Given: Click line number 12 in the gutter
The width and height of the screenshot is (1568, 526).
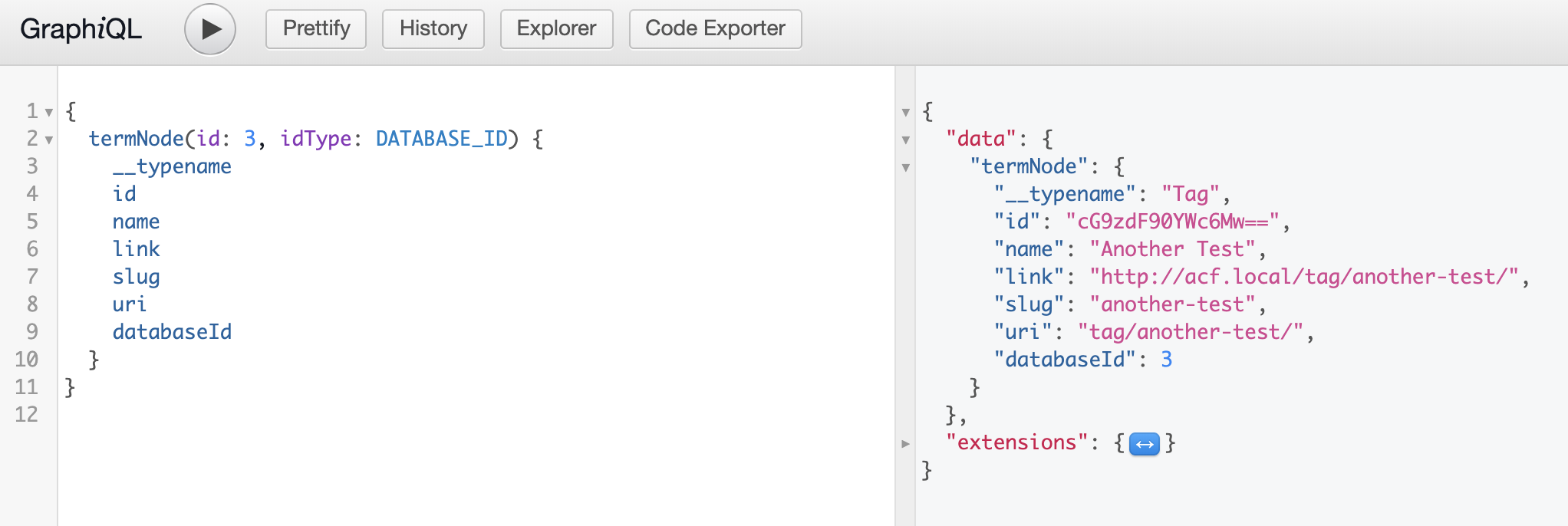Looking at the screenshot, I should pos(27,415).
